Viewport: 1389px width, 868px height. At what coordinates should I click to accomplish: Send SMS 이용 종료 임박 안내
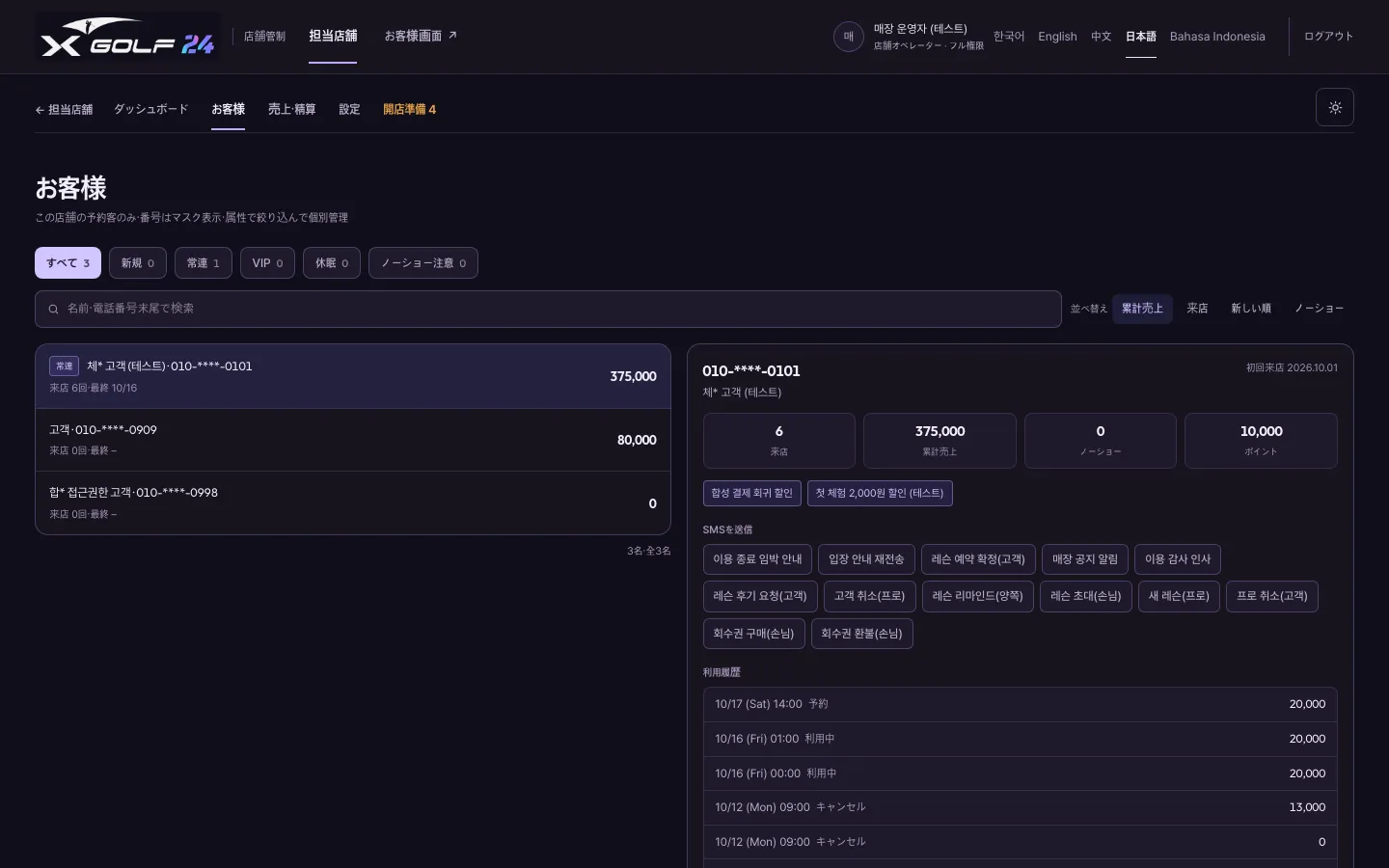tap(757, 559)
